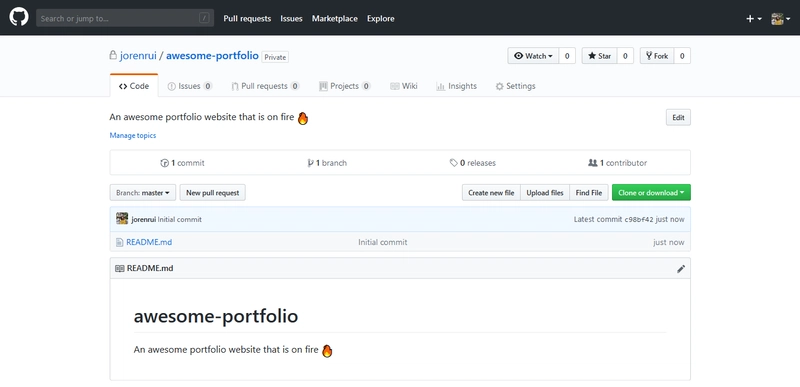The width and height of the screenshot is (800, 387).
Task: Click the New pull request button
Action: coord(213,193)
